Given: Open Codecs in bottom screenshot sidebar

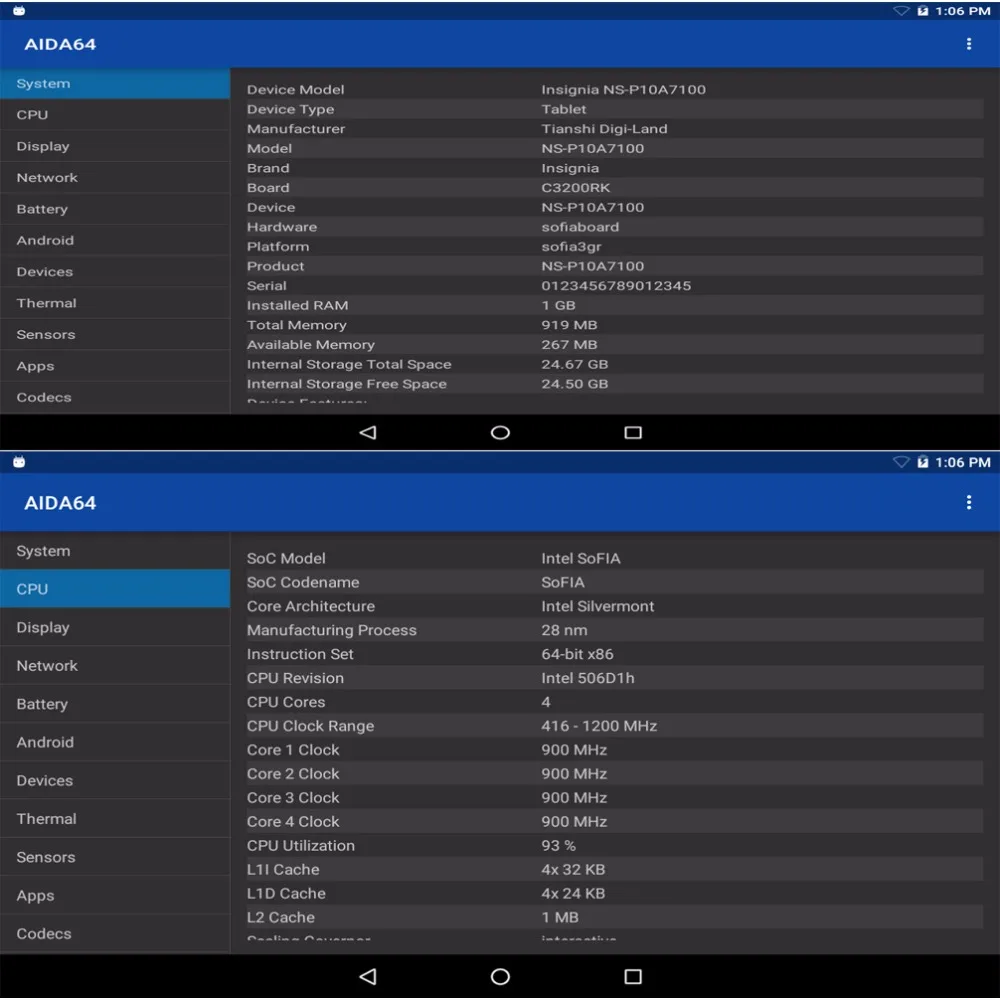Looking at the screenshot, I should point(115,933).
